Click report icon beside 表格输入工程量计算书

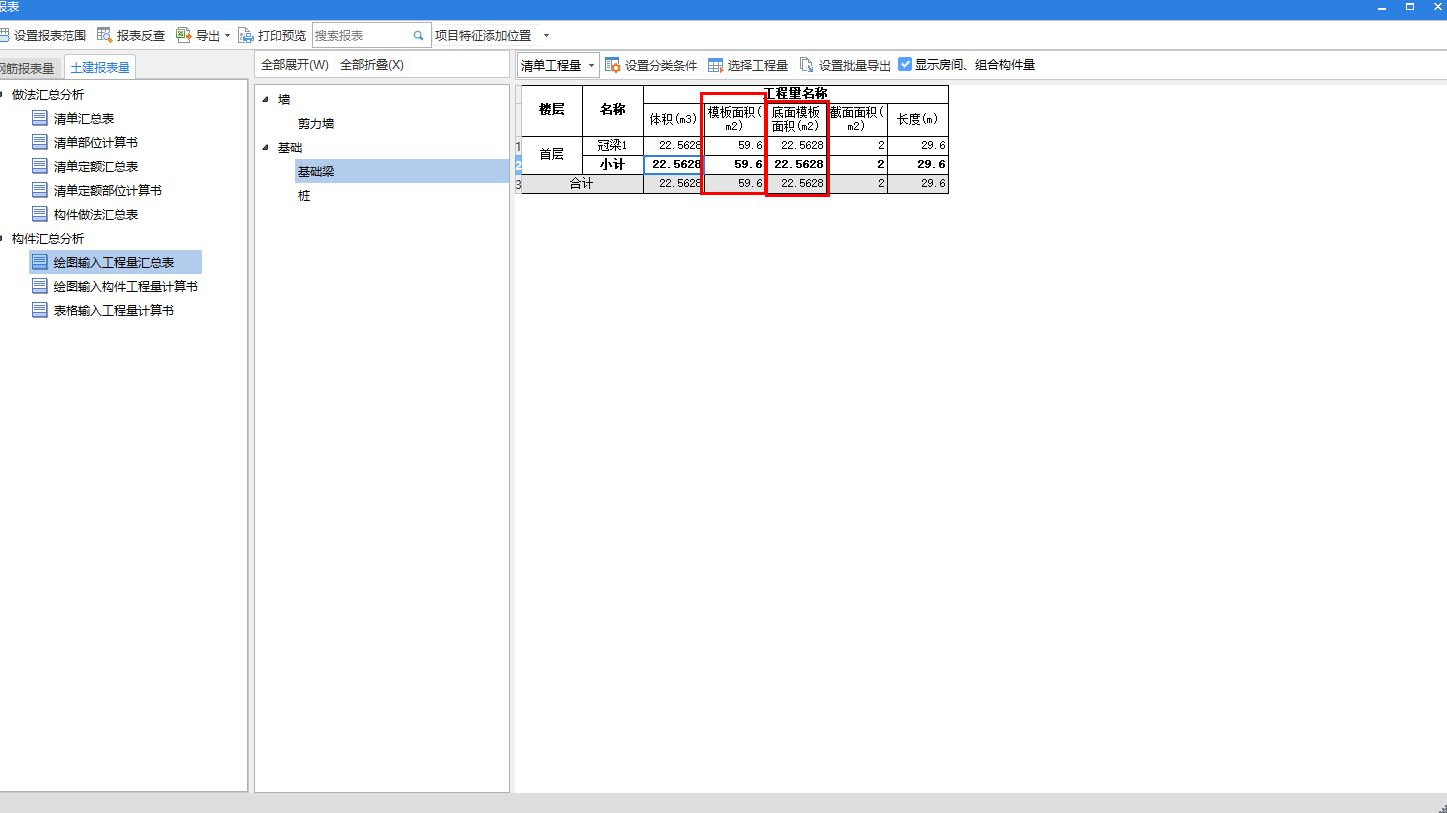(40, 310)
